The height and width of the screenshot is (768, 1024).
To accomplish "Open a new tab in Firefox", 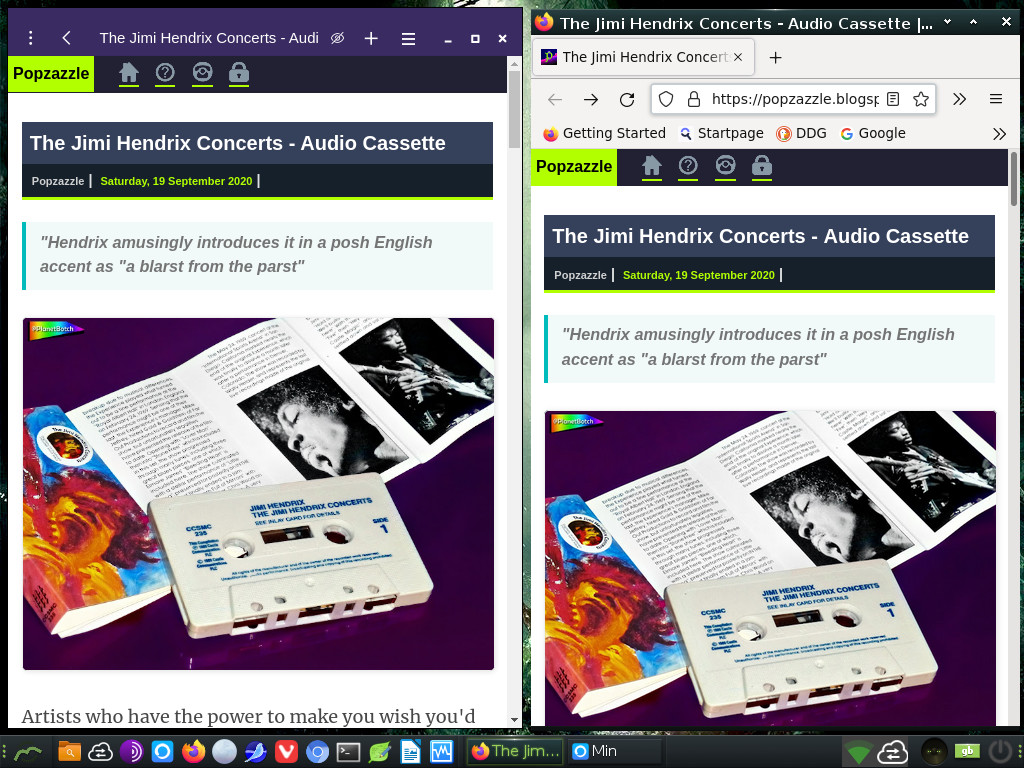I will click(x=775, y=57).
